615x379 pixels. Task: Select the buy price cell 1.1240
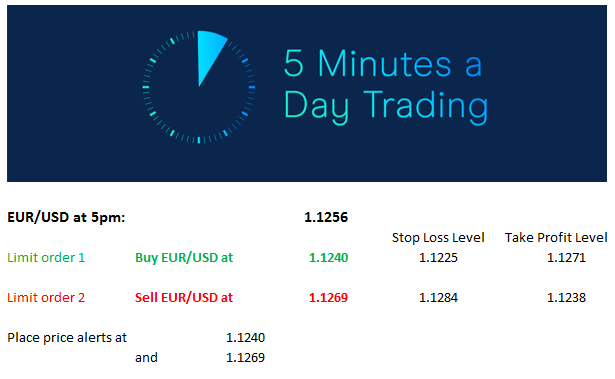pyautogui.click(x=328, y=257)
